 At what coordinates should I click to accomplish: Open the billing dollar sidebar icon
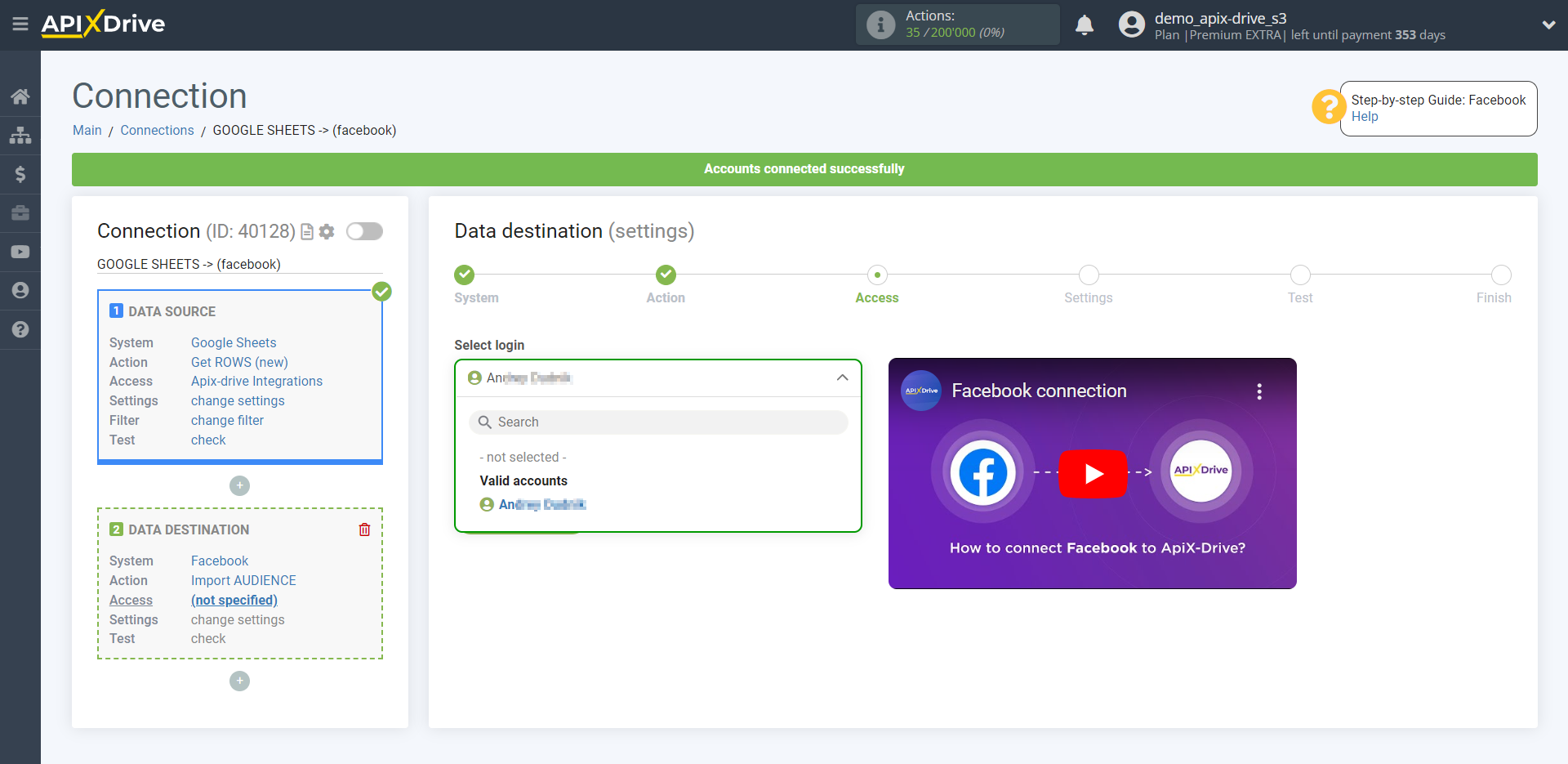20,174
